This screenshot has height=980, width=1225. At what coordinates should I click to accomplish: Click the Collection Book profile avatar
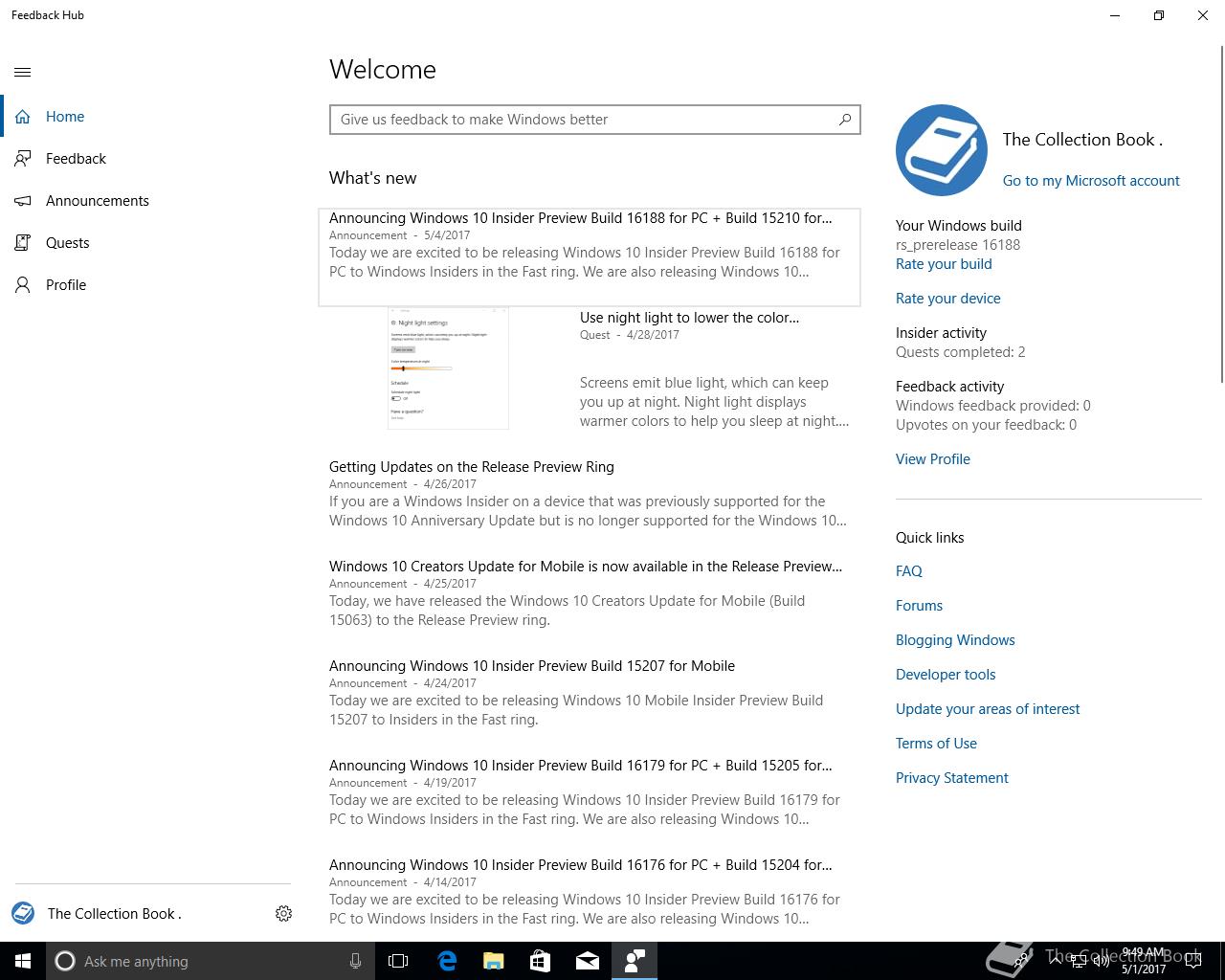click(x=942, y=150)
